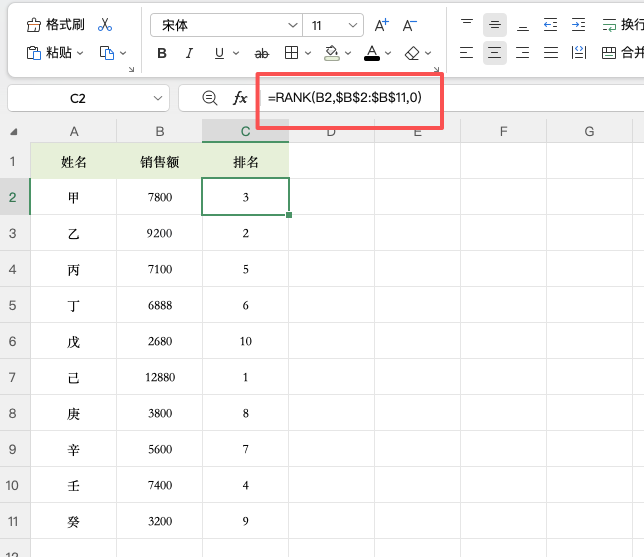Click the wrap text (换行) button

(623, 25)
